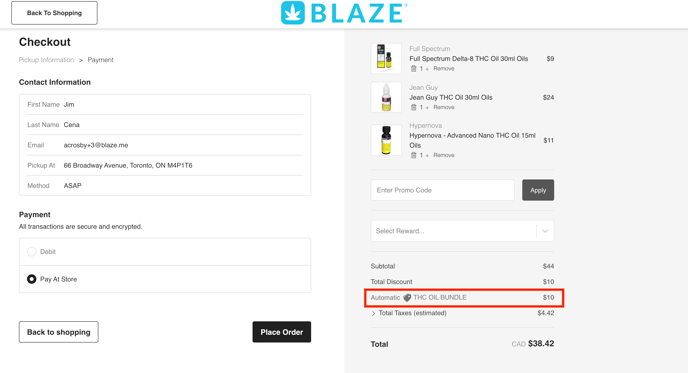
Task: Click trash icon for Jean Guy THC Oil
Action: 413,107
